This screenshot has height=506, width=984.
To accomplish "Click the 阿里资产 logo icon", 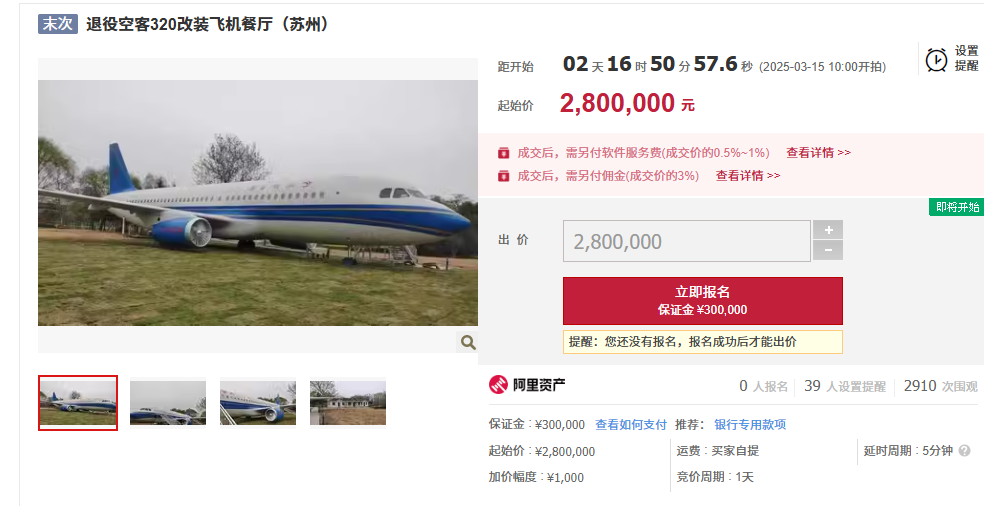I will pyautogui.click(x=498, y=385).
